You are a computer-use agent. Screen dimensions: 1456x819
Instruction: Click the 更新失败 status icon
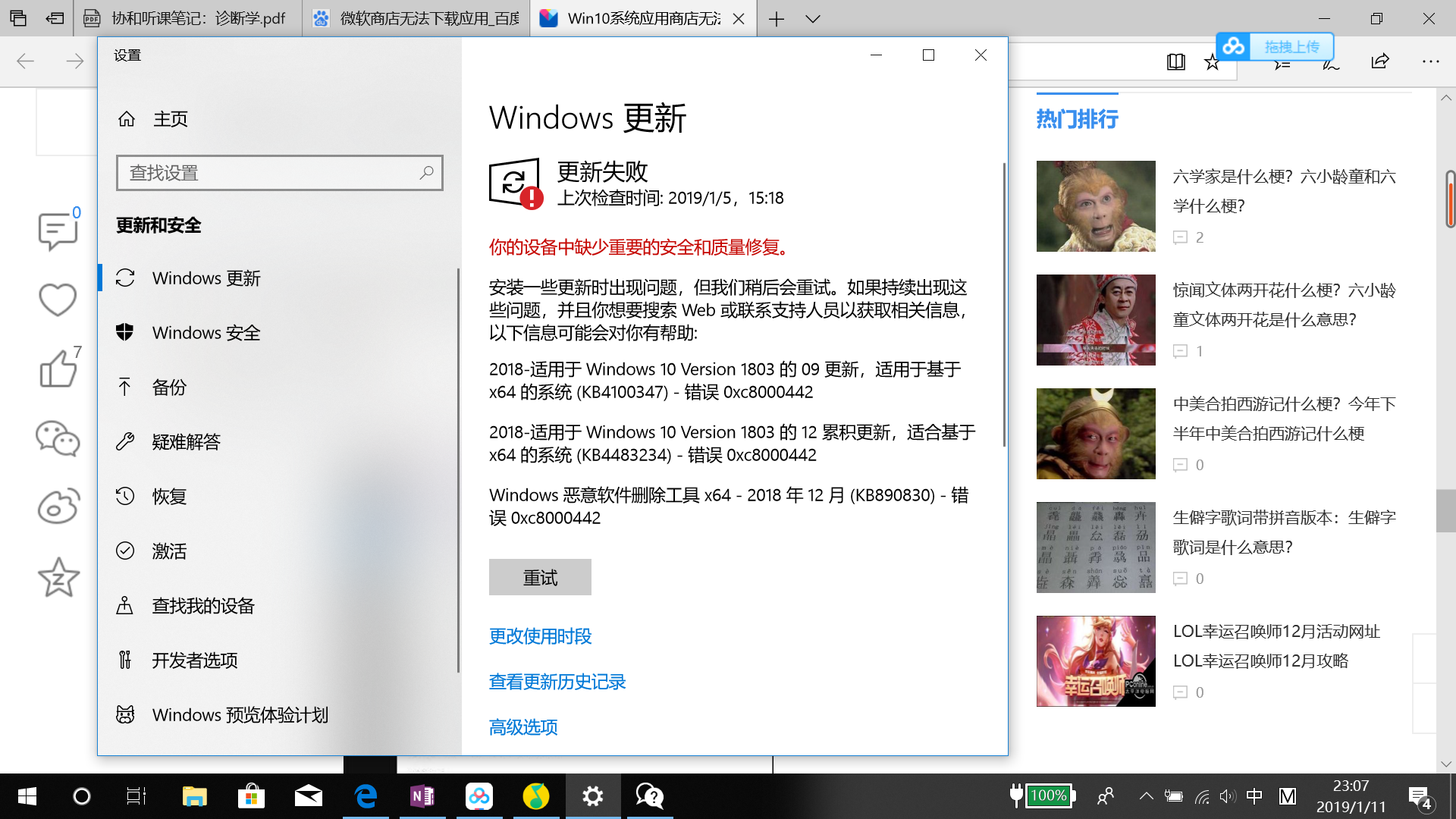tap(516, 183)
